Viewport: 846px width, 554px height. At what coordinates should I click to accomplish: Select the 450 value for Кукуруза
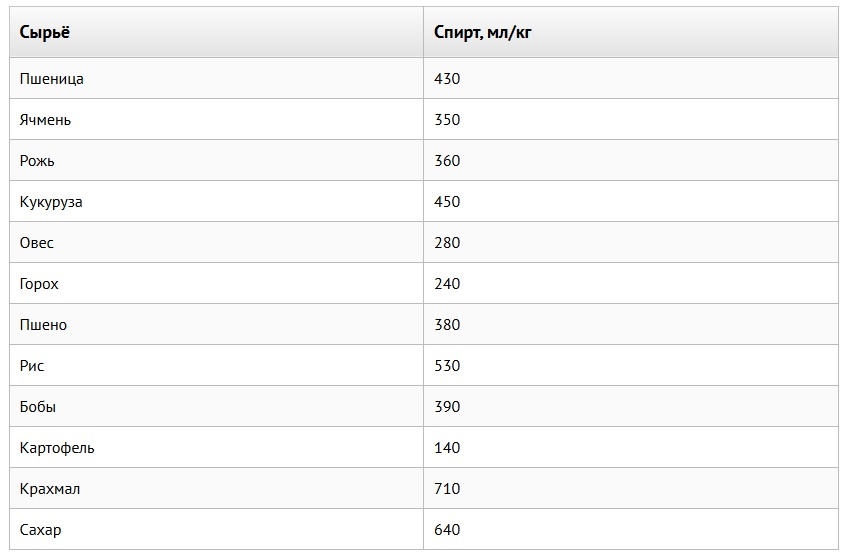[x=447, y=202]
